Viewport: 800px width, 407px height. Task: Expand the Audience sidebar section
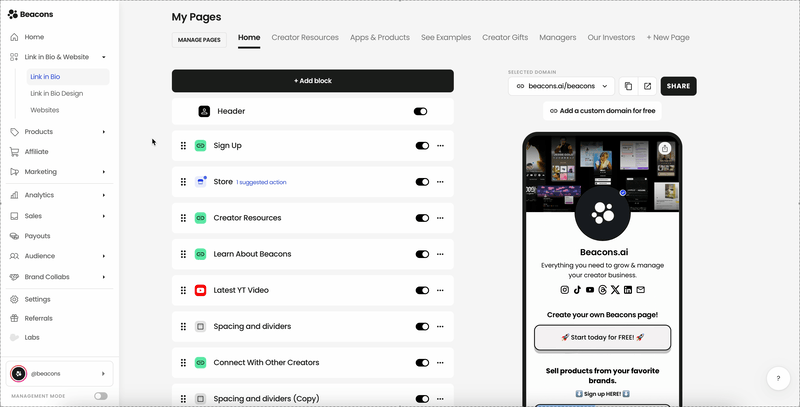[x=104, y=256]
